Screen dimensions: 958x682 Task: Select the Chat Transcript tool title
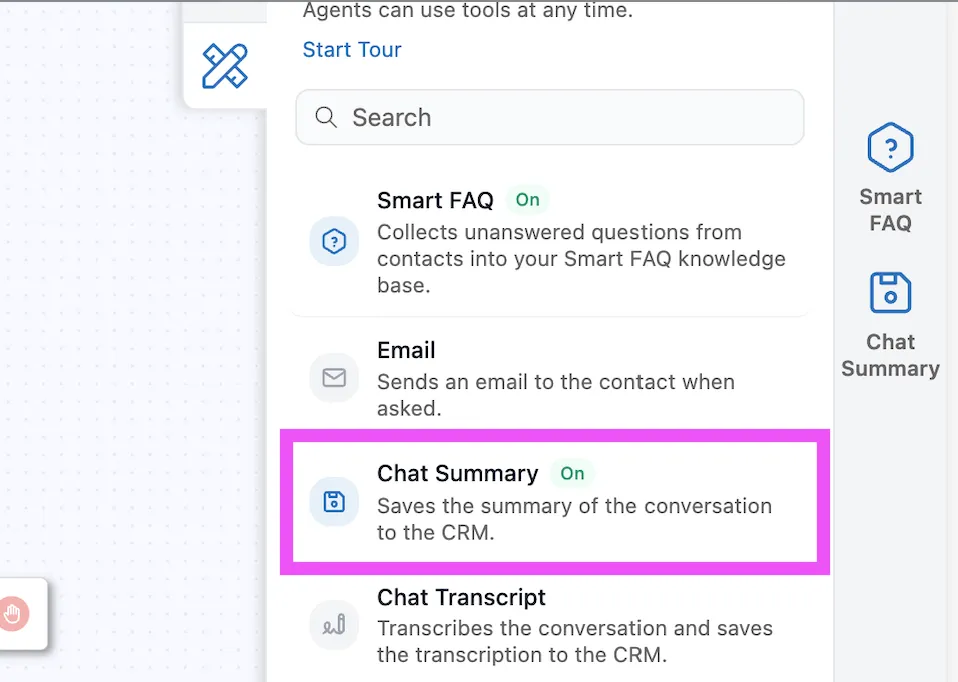[461, 597]
